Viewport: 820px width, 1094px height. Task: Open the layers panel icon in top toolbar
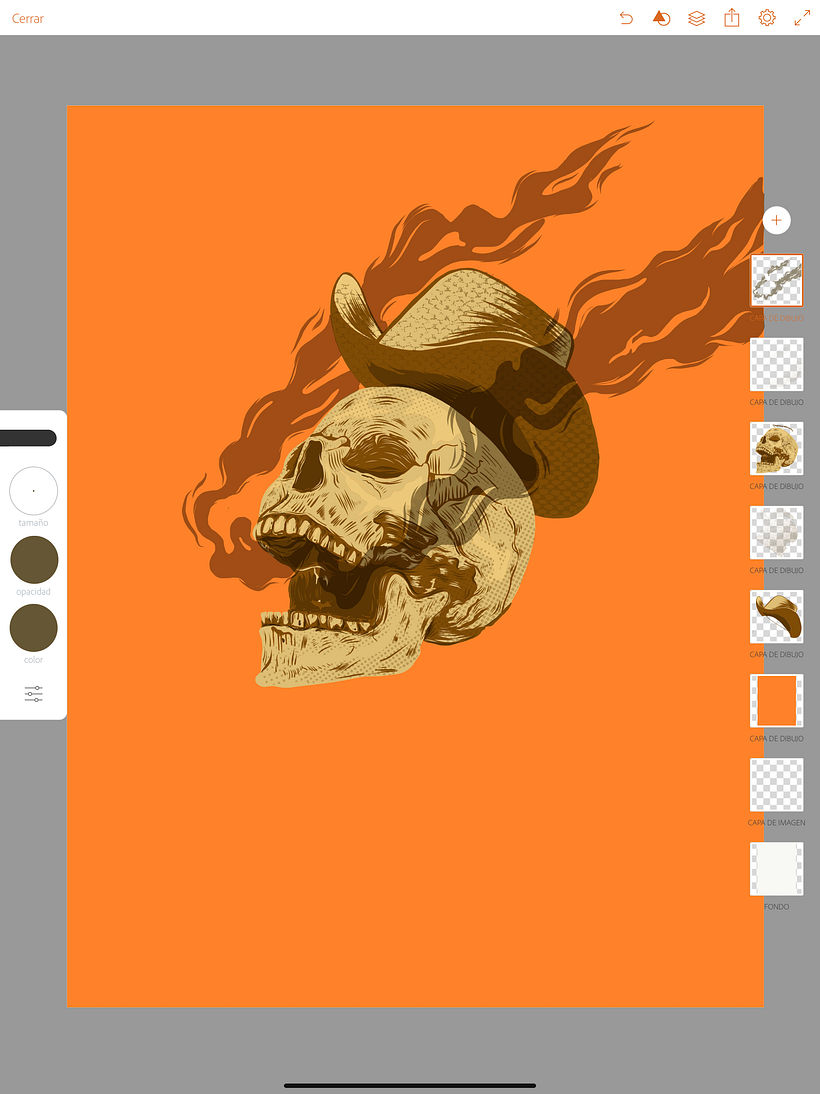pyautogui.click(x=696, y=17)
